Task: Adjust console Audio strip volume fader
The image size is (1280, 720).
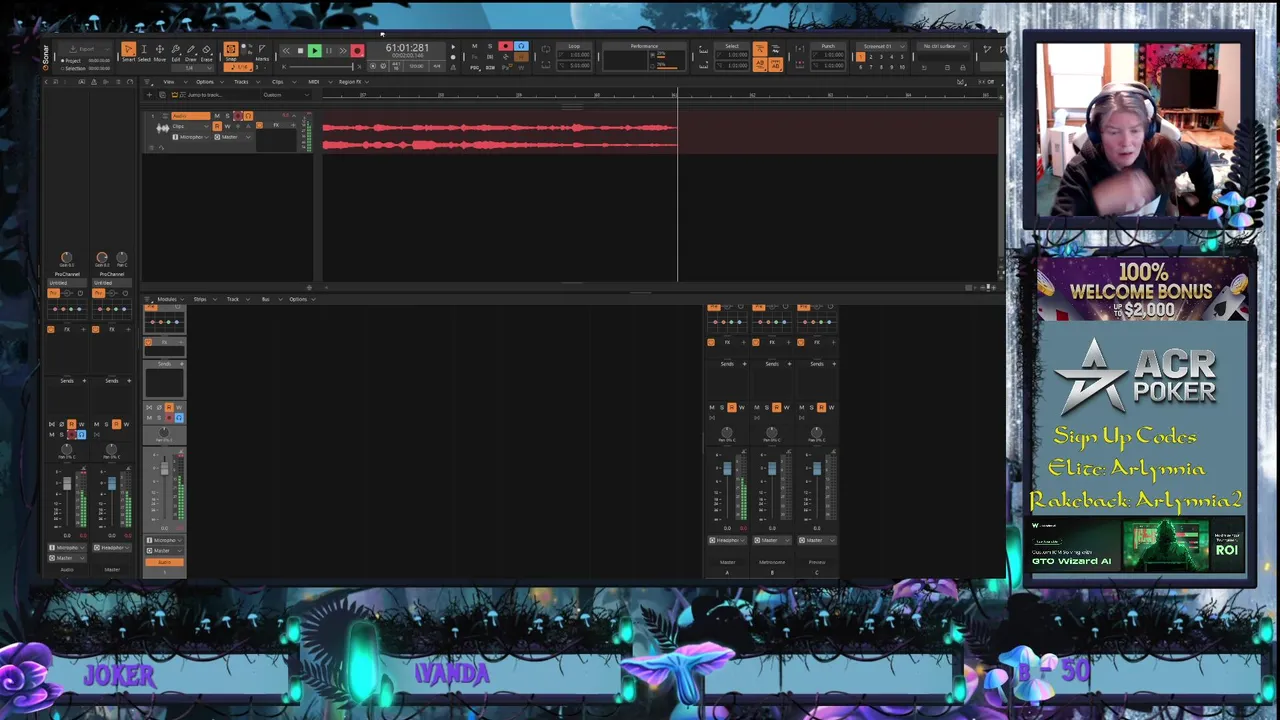Action: pyautogui.click(x=164, y=468)
